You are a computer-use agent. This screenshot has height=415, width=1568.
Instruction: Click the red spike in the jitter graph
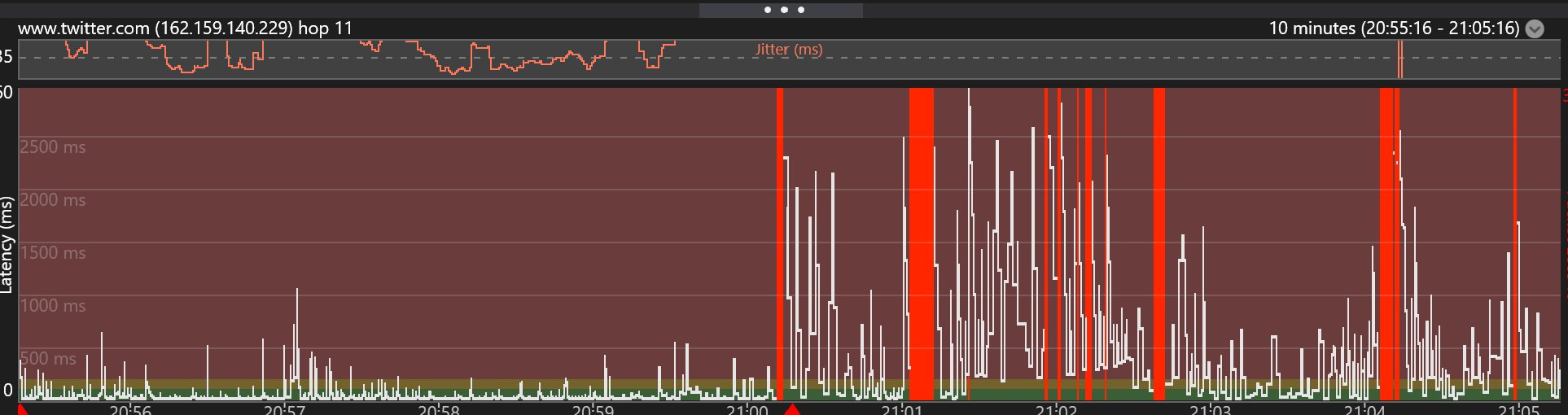coord(1400,59)
